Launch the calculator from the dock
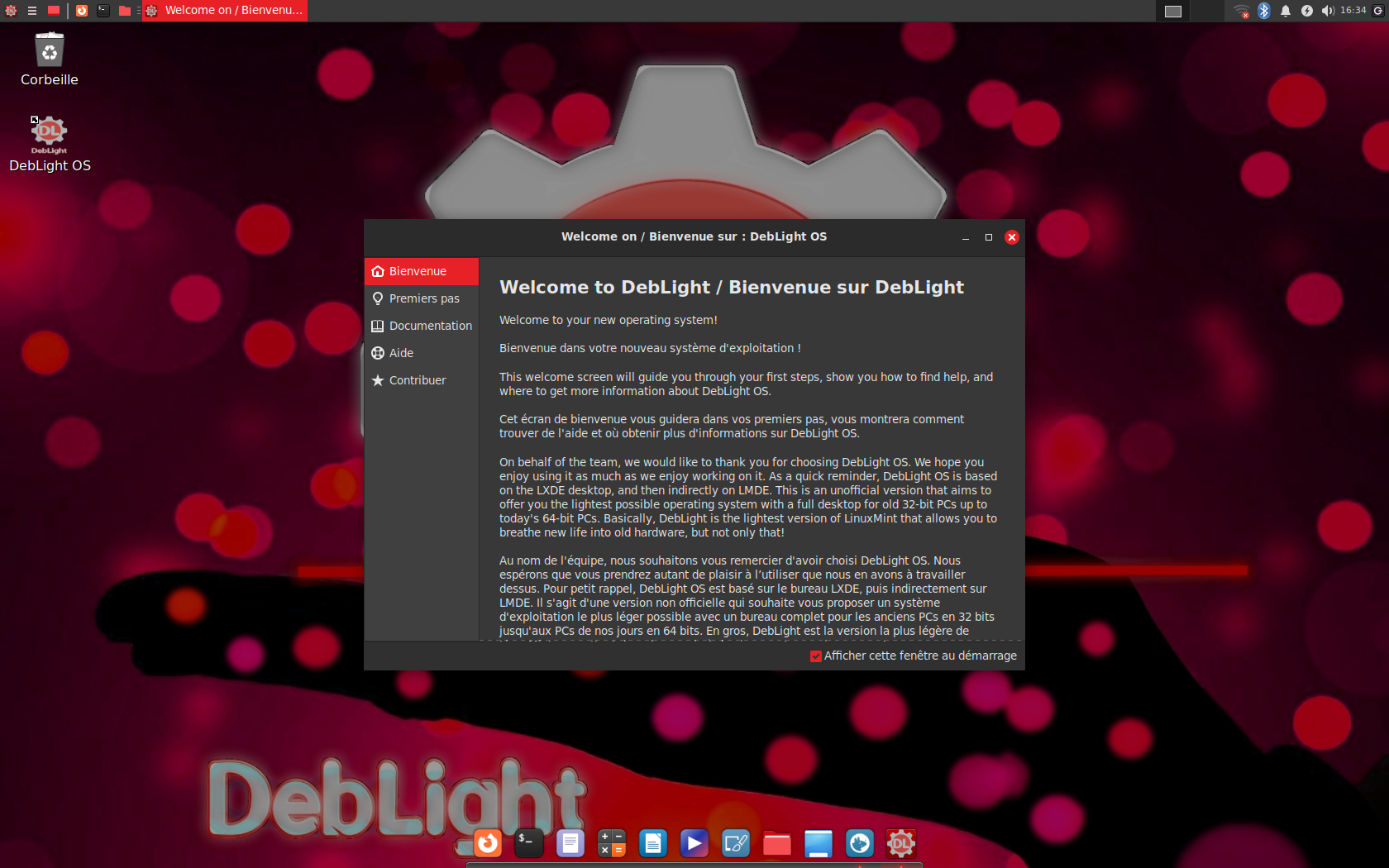This screenshot has width=1389, height=868. (x=612, y=843)
